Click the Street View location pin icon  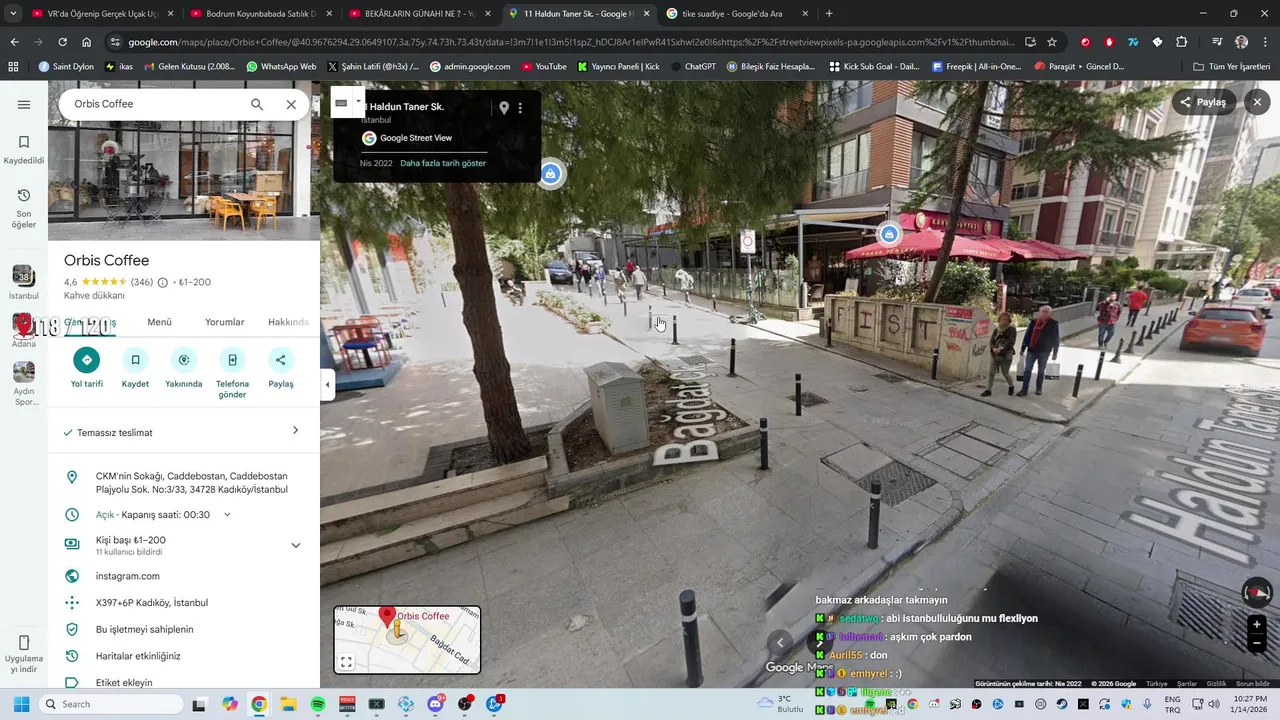tap(504, 108)
